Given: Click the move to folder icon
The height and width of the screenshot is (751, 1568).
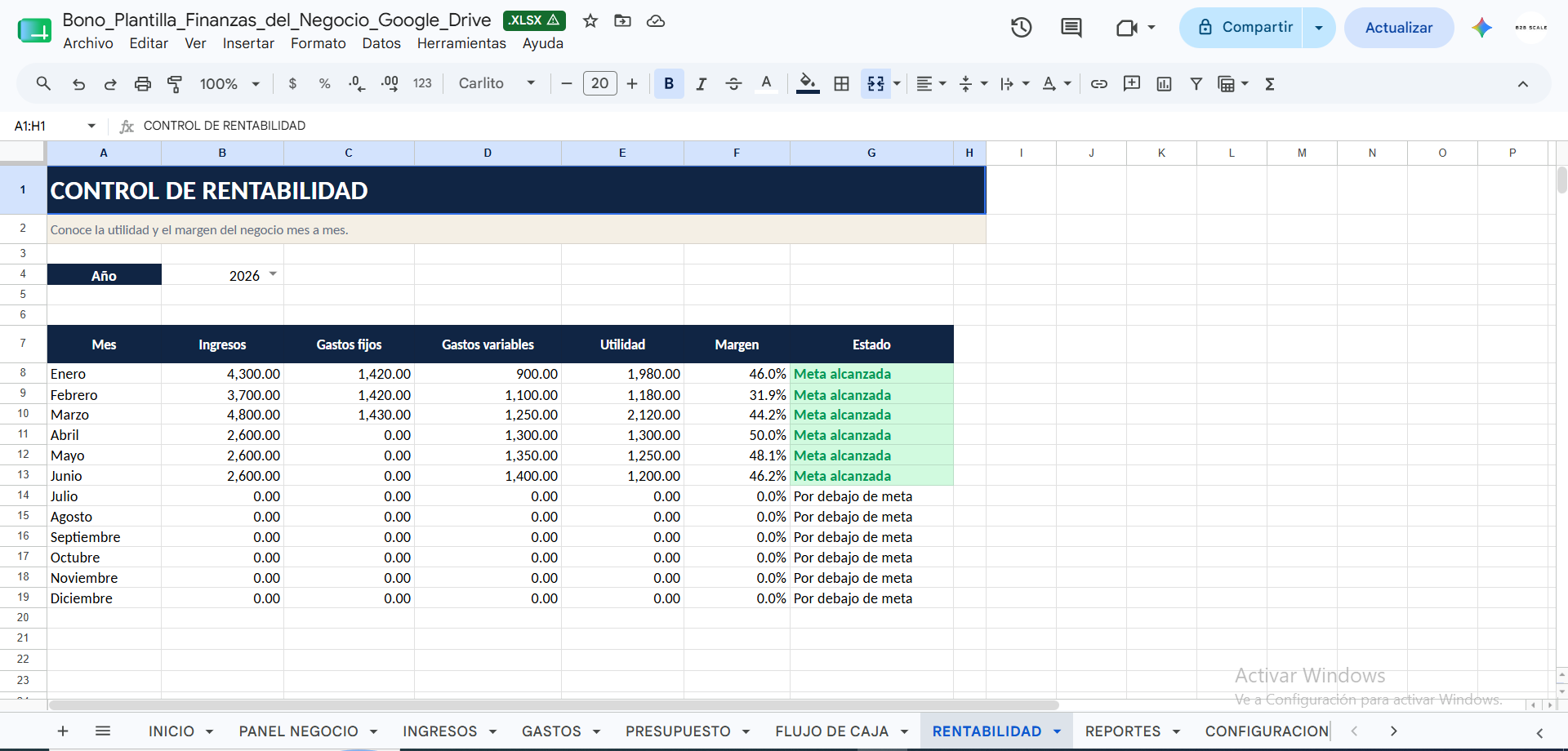Looking at the screenshot, I should [623, 20].
